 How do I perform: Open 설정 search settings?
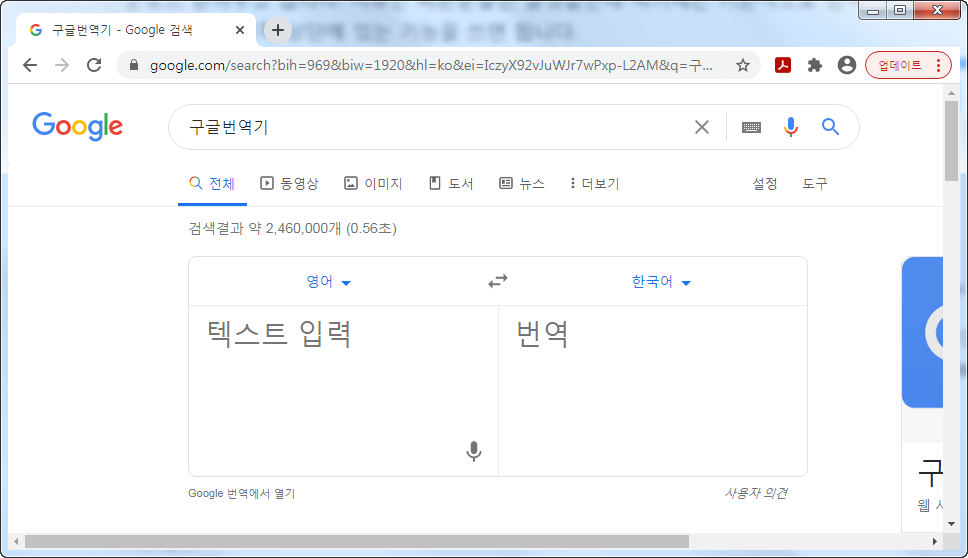click(765, 183)
